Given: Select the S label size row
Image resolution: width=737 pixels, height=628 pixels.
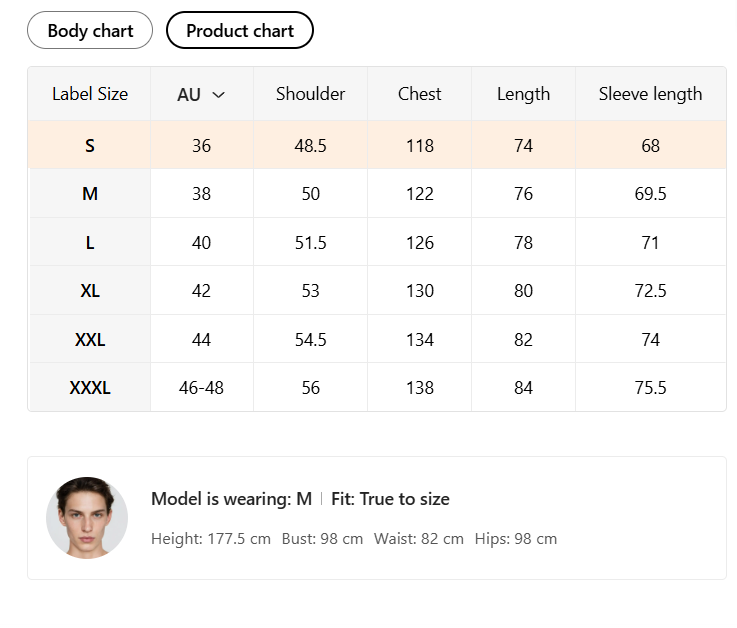Looking at the screenshot, I should pyautogui.click(x=90, y=146).
